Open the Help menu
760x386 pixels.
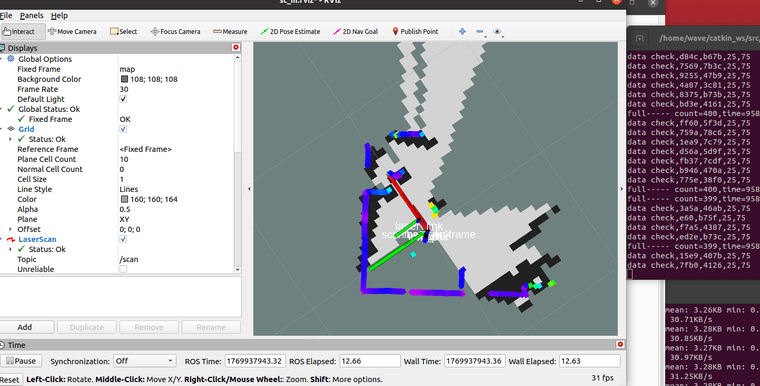point(59,16)
